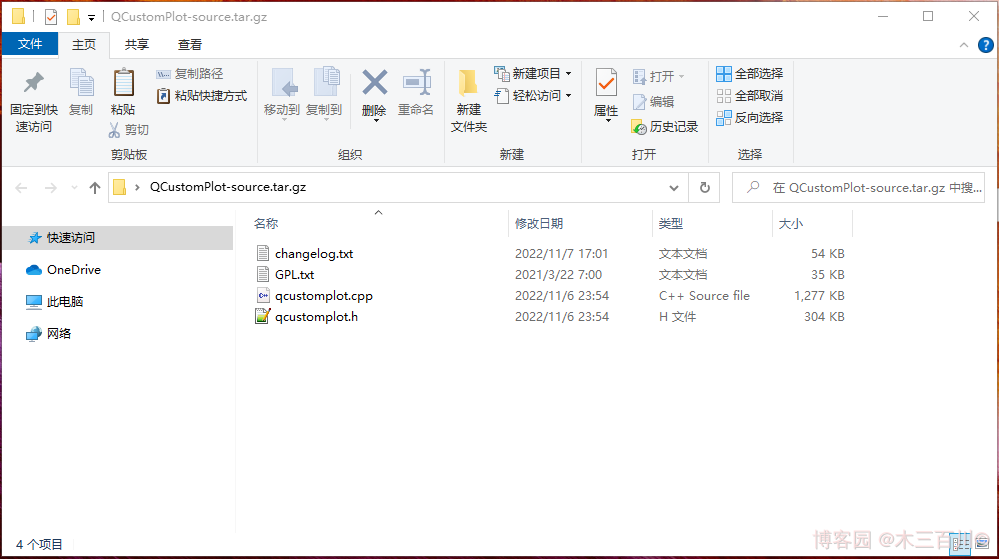The width and height of the screenshot is (999, 559).
Task: Open the help question mark icon
Action: coord(984,45)
